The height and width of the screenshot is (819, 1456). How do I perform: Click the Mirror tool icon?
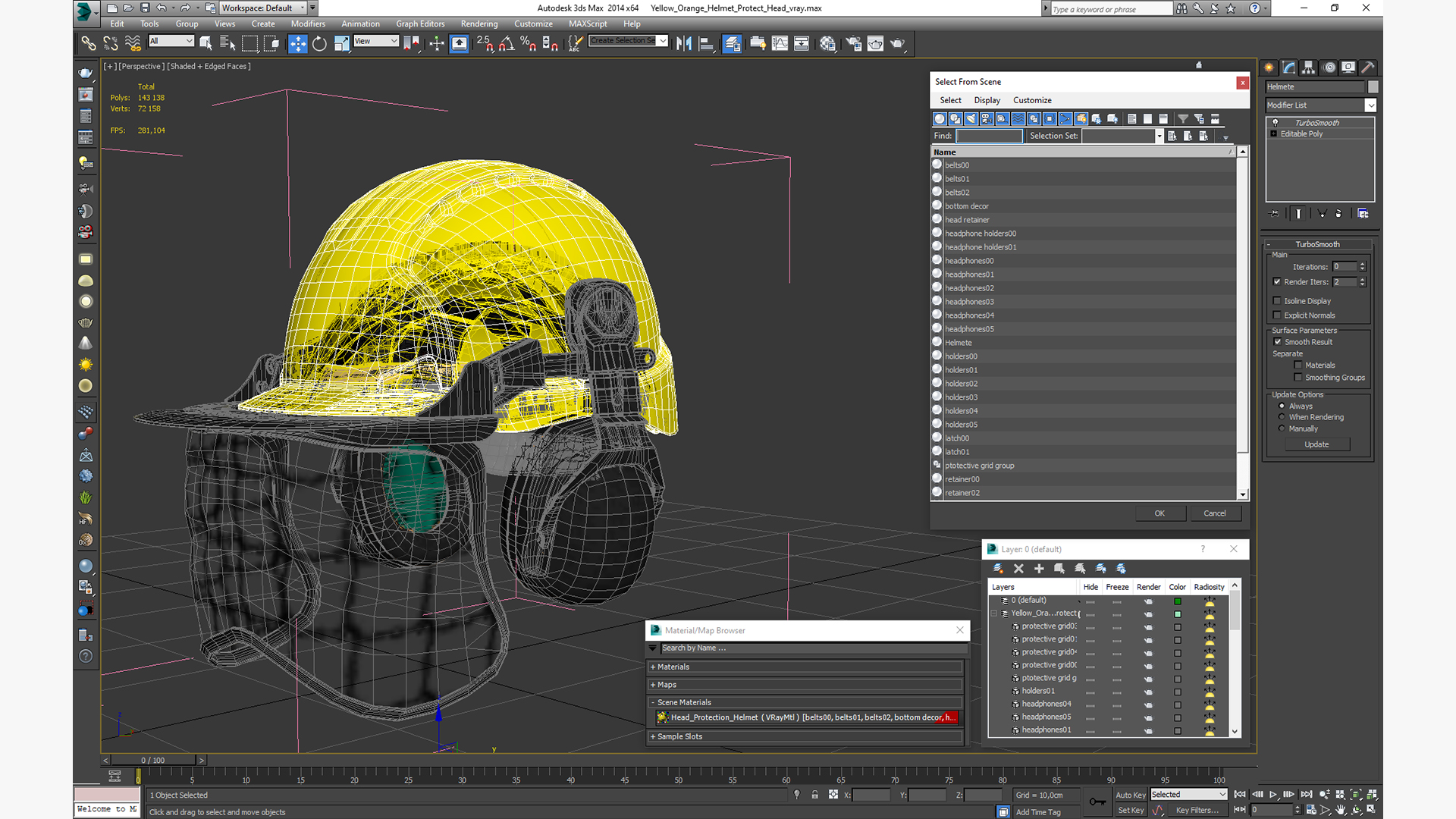point(684,44)
